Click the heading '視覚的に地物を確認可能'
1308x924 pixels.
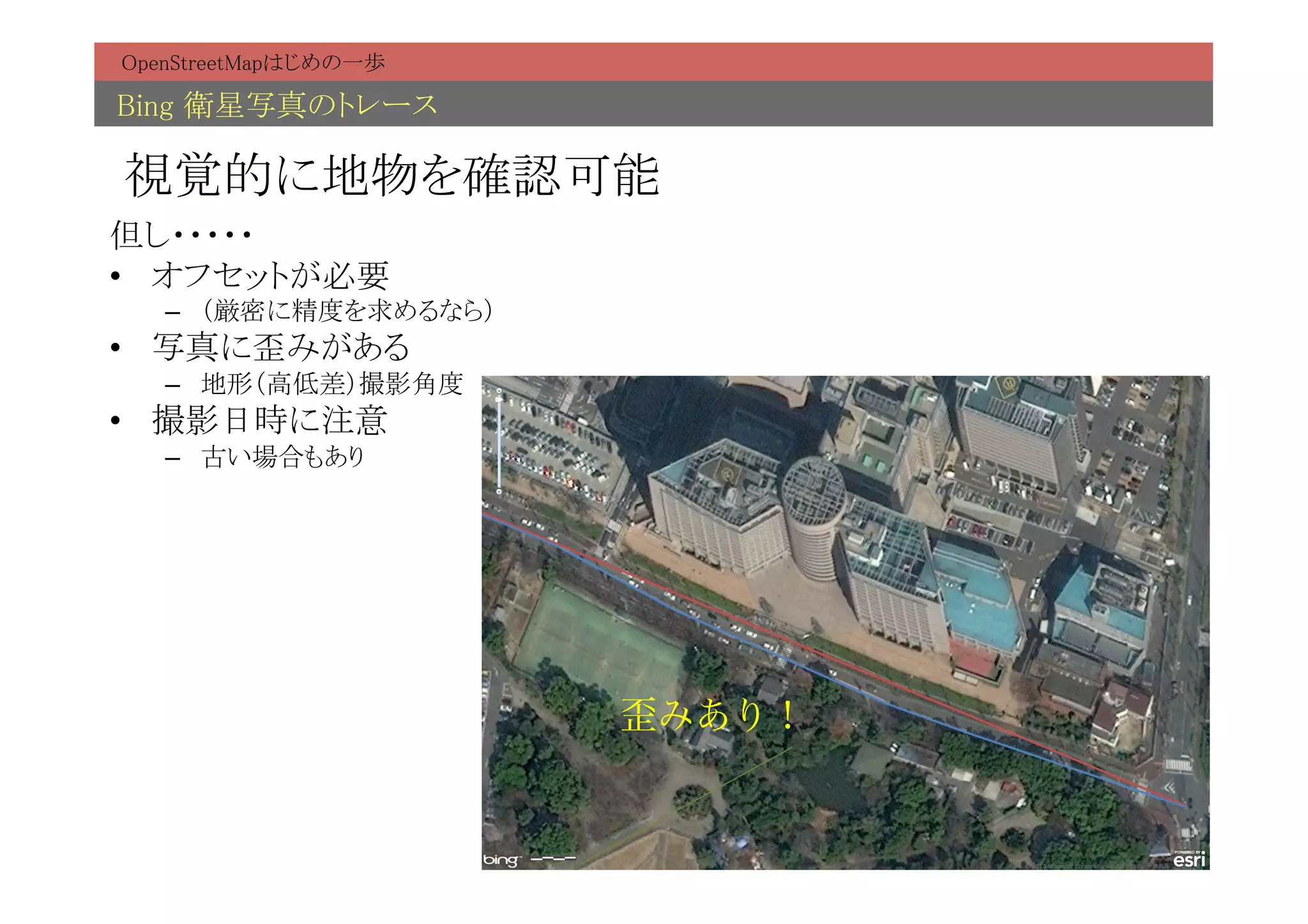pyautogui.click(x=392, y=175)
